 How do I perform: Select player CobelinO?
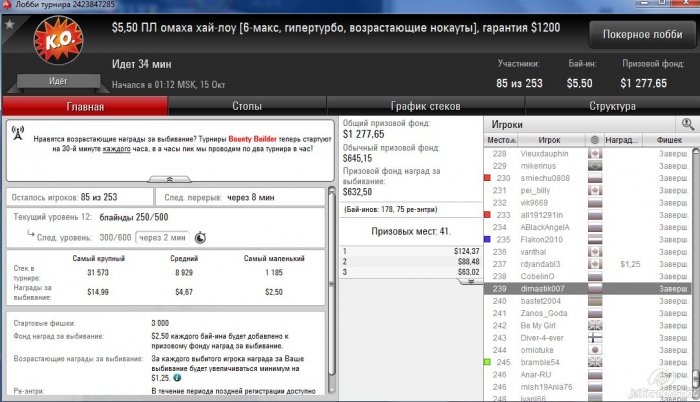pos(538,276)
